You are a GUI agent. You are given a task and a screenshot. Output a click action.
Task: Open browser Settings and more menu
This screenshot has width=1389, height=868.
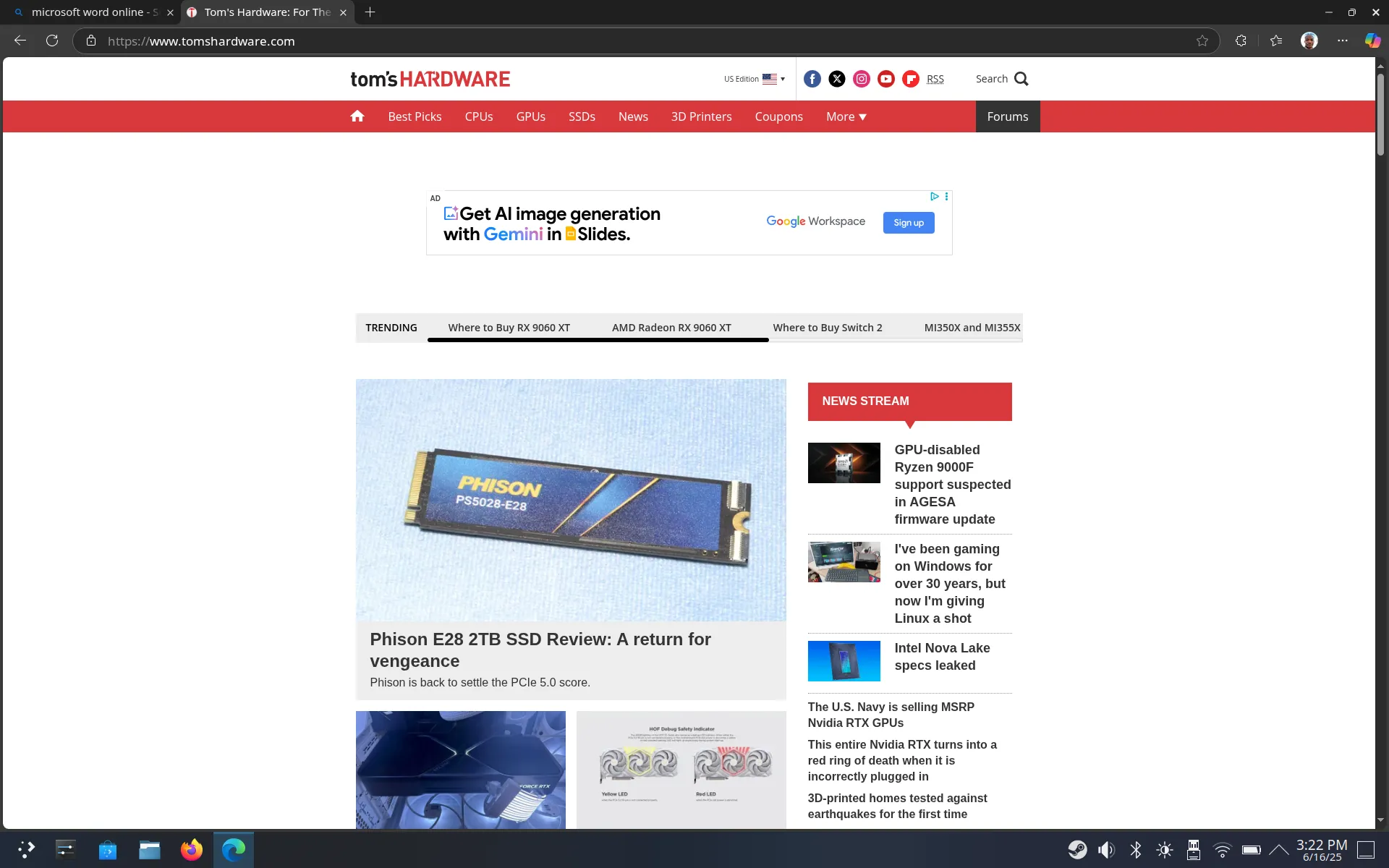1343,41
